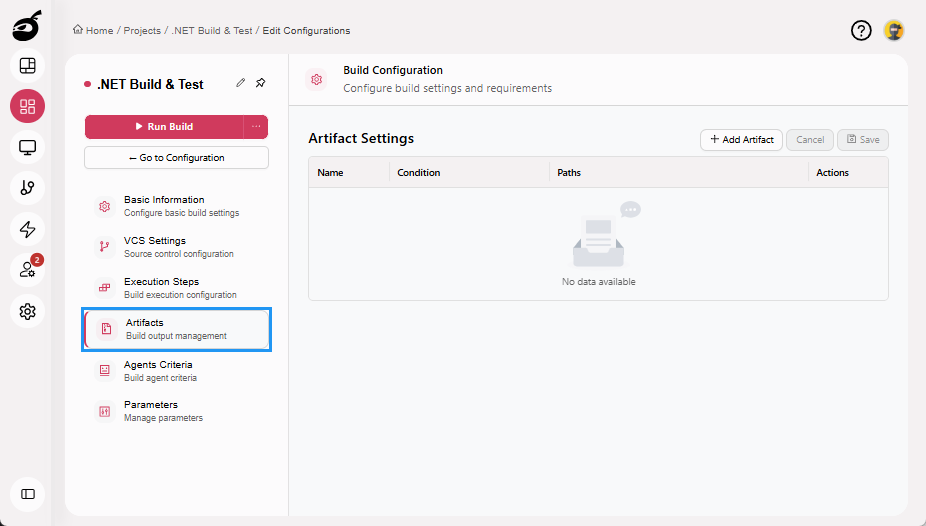Click the Build Configuration header gear icon

click(317, 79)
